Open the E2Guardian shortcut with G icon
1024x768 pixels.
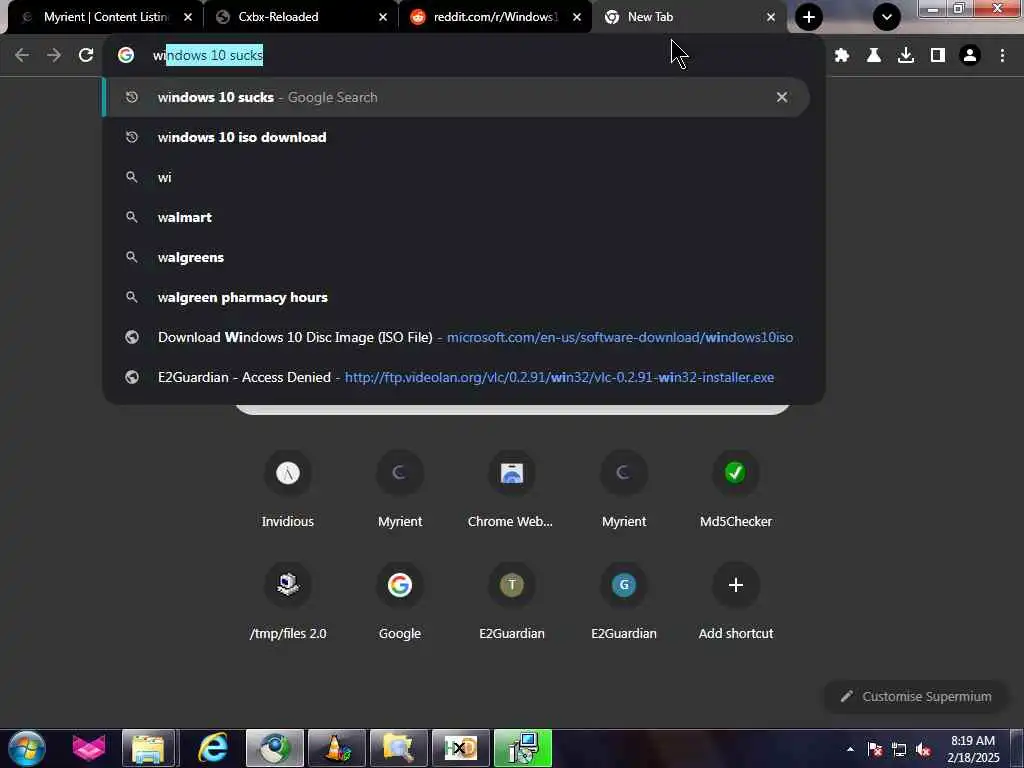coord(624,601)
